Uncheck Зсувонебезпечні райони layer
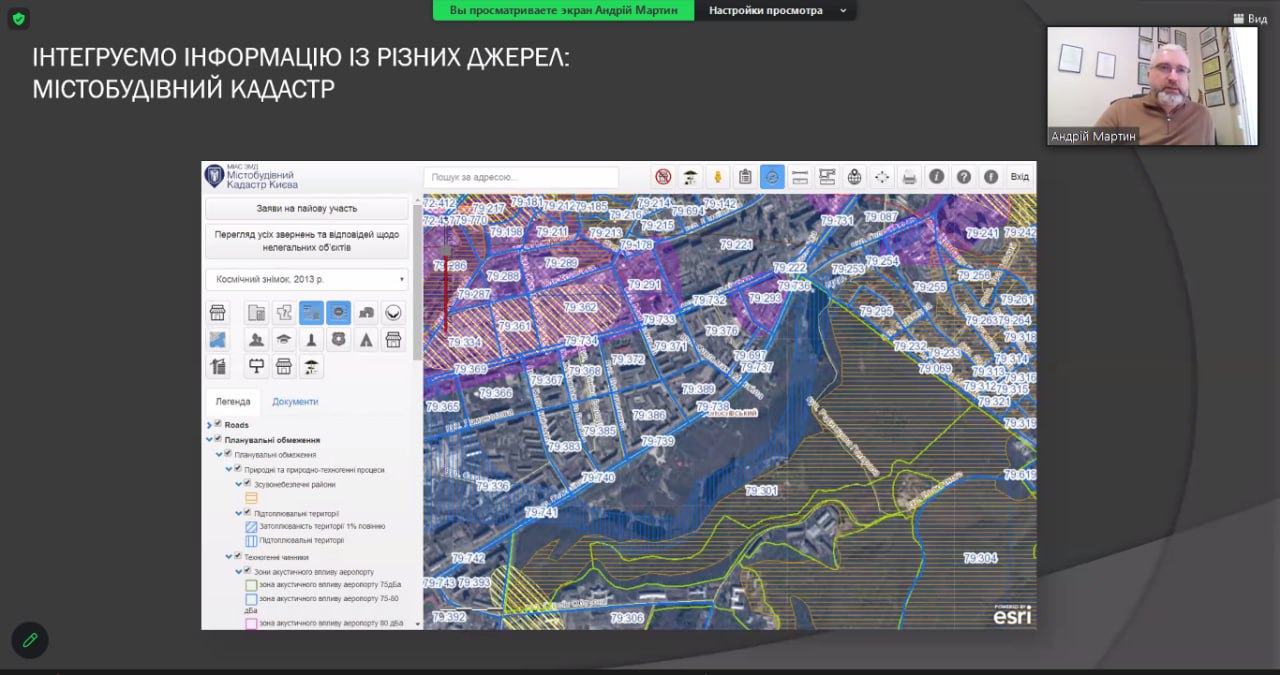 click(247, 482)
